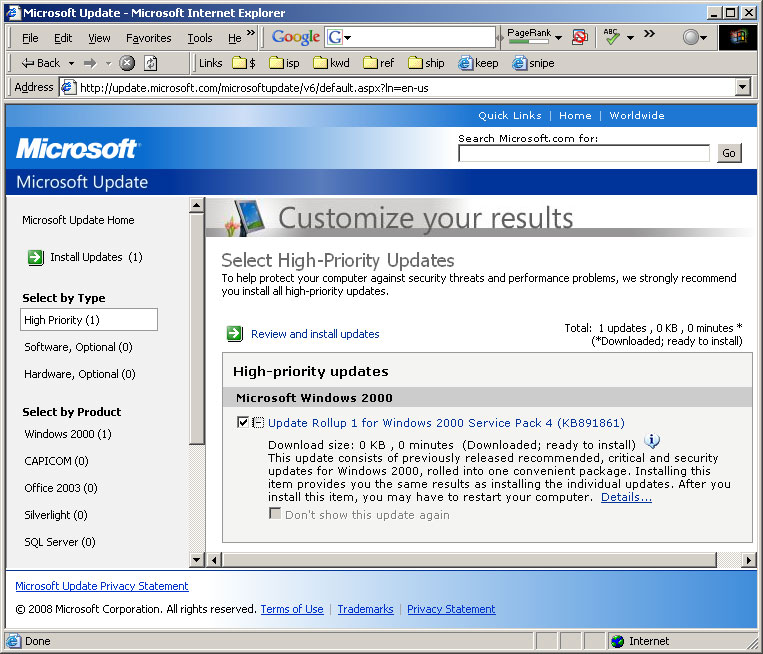Click the IE page icon in status bar
The image size is (763, 654).
(x=14, y=641)
